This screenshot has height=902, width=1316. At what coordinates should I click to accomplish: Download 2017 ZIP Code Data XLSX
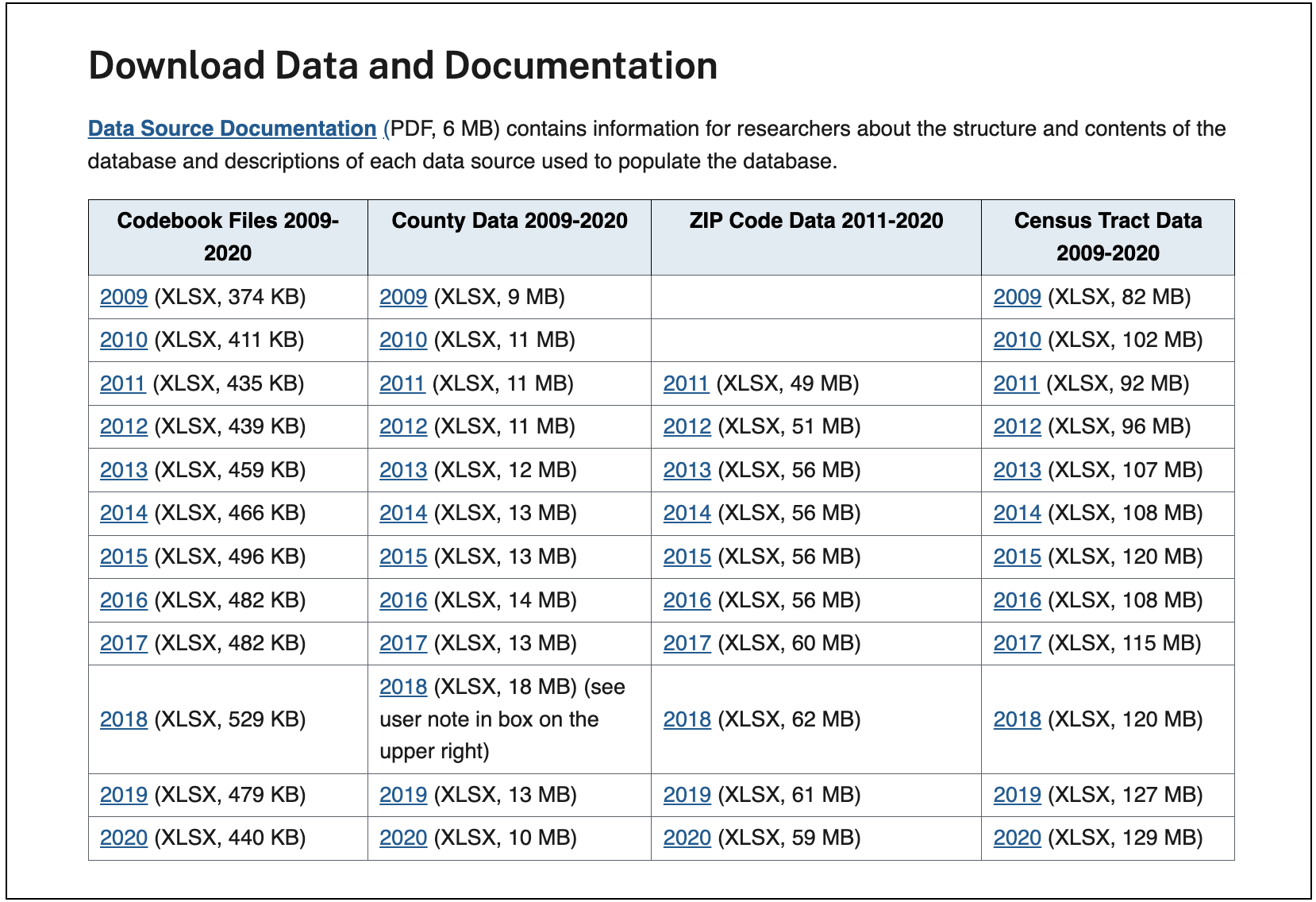pyautogui.click(x=687, y=643)
